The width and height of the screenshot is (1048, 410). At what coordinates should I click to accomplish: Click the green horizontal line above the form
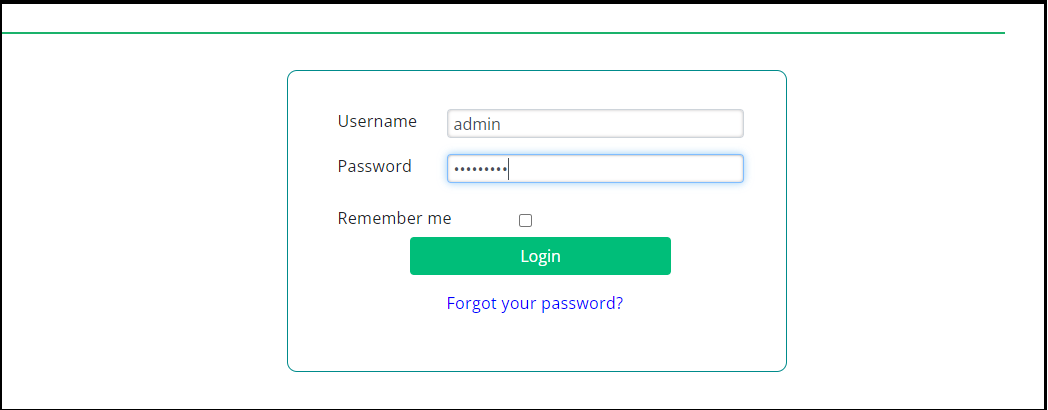point(500,33)
